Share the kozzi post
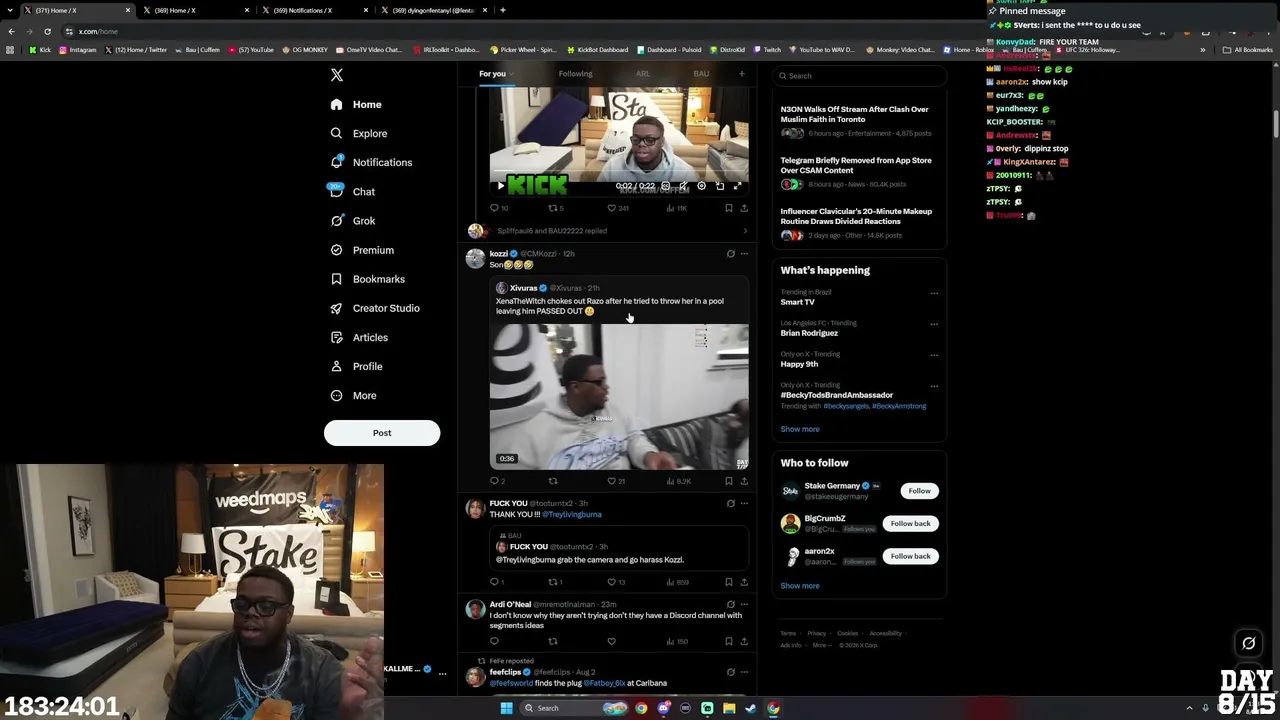Image resolution: width=1280 pixels, height=720 pixels. coord(744,481)
